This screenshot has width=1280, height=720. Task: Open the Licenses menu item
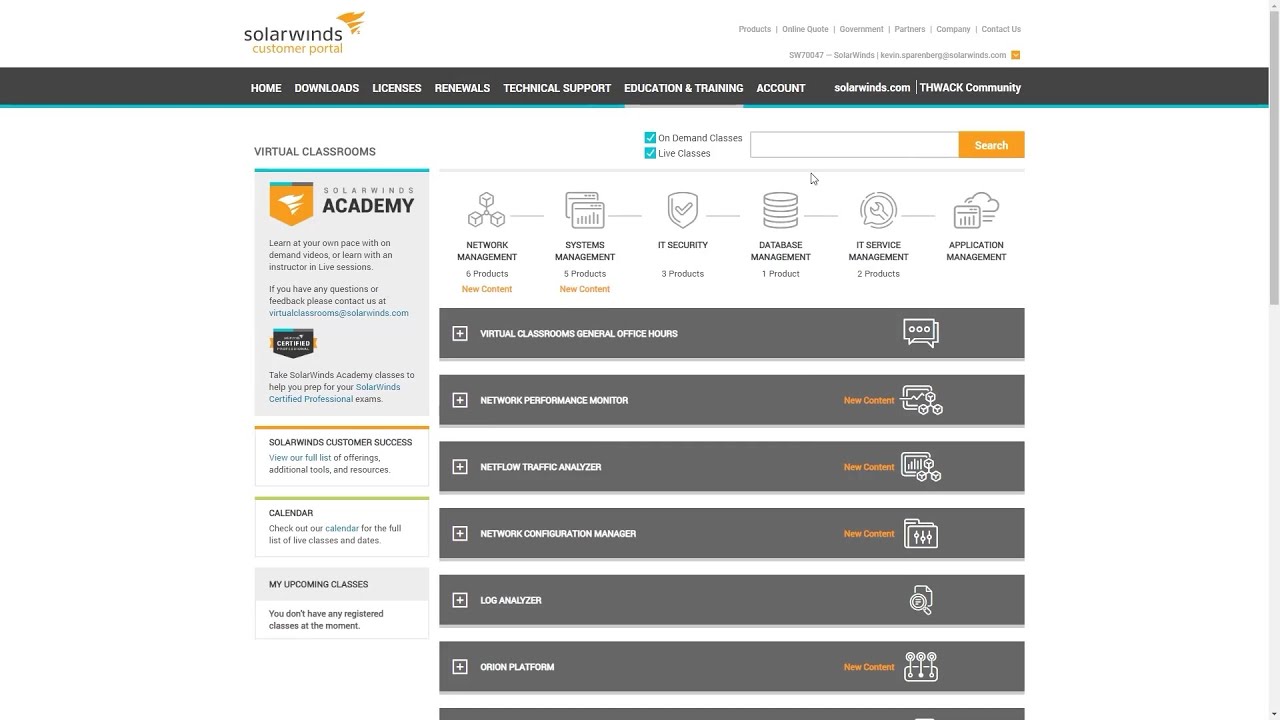point(396,88)
